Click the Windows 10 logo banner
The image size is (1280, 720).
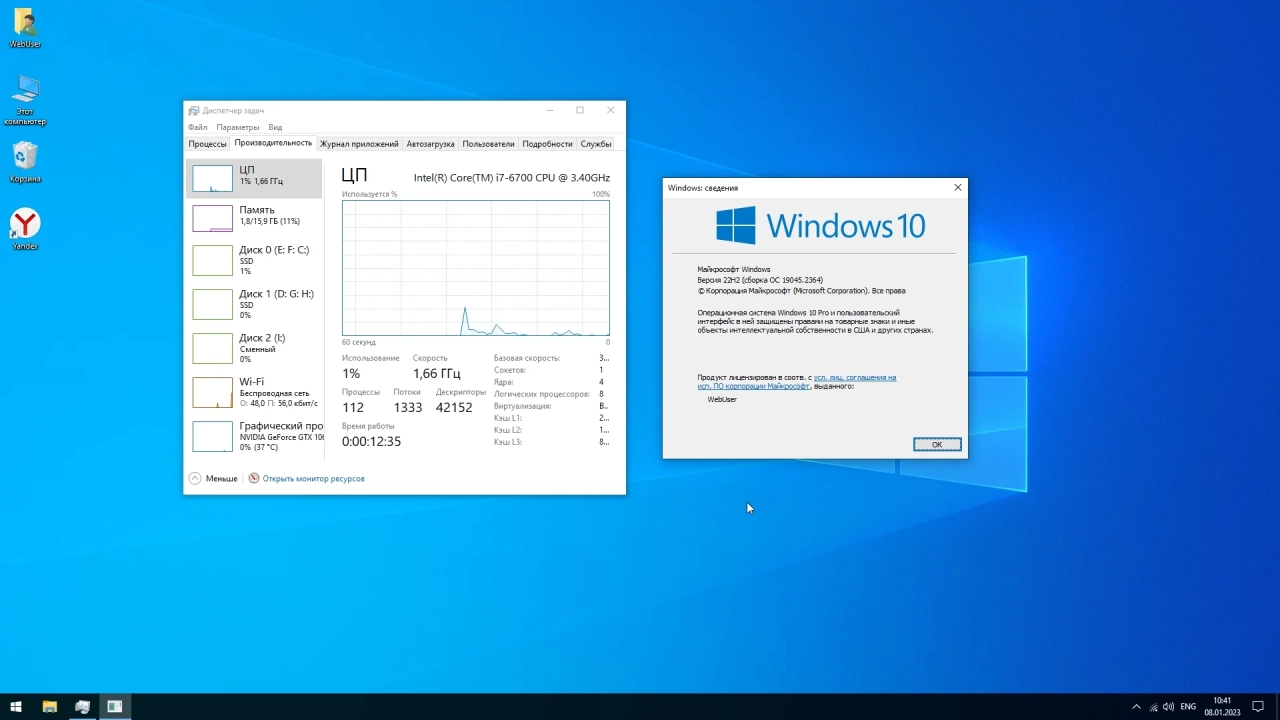pyautogui.click(x=821, y=225)
